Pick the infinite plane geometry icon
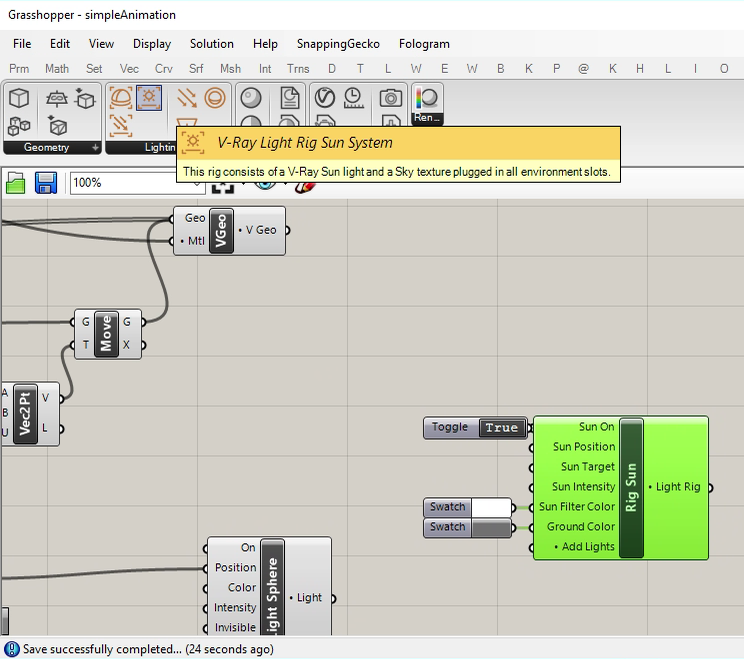This screenshot has width=744, height=659. tap(56, 98)
